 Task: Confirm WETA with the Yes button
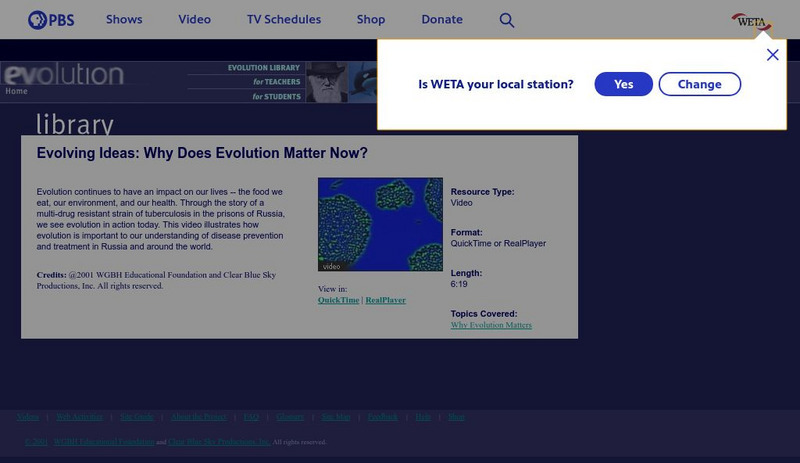(623, 84)
